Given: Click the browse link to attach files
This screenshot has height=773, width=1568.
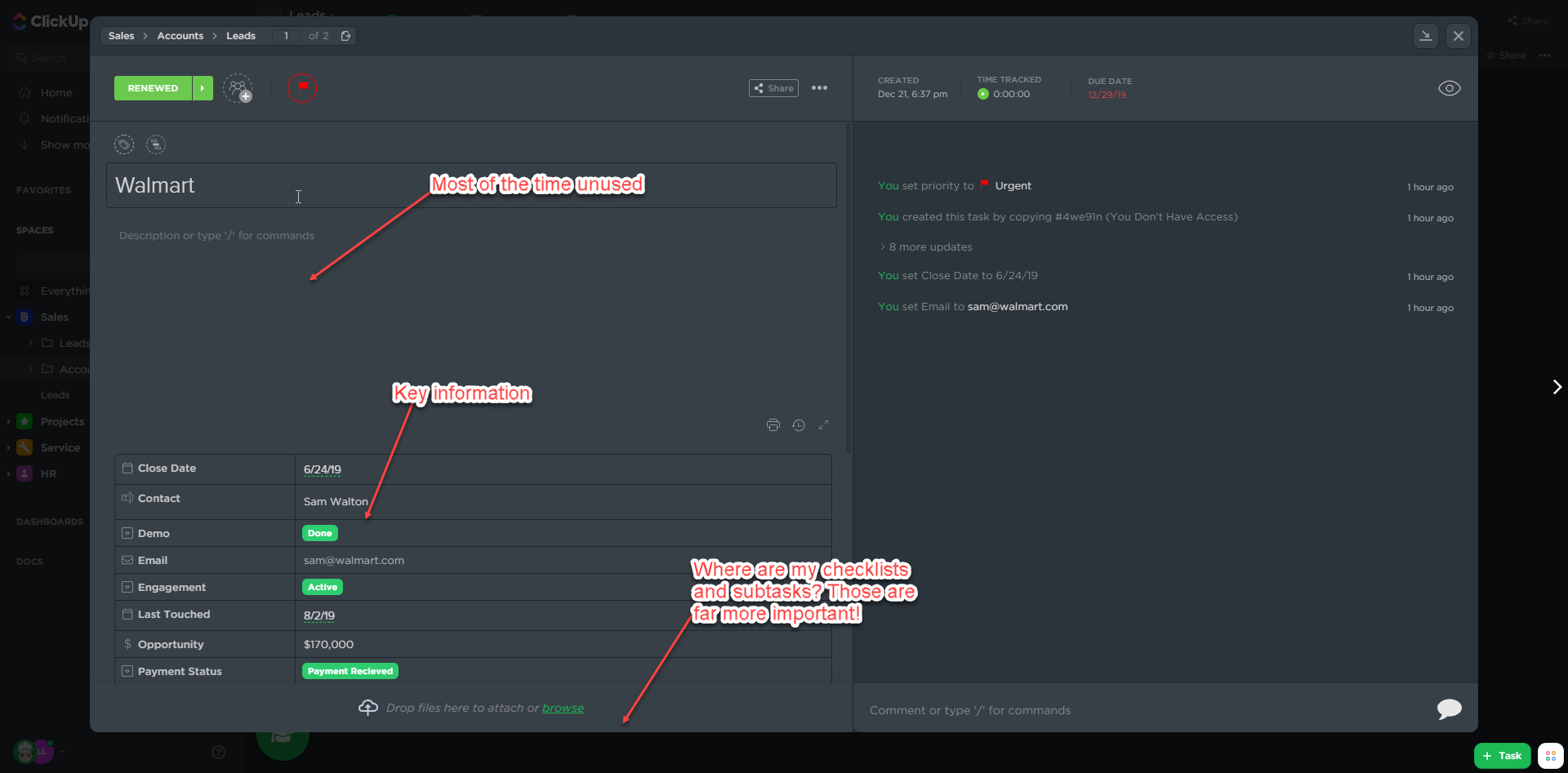Looking at the screenshot, I should click(x=563, y=708).
